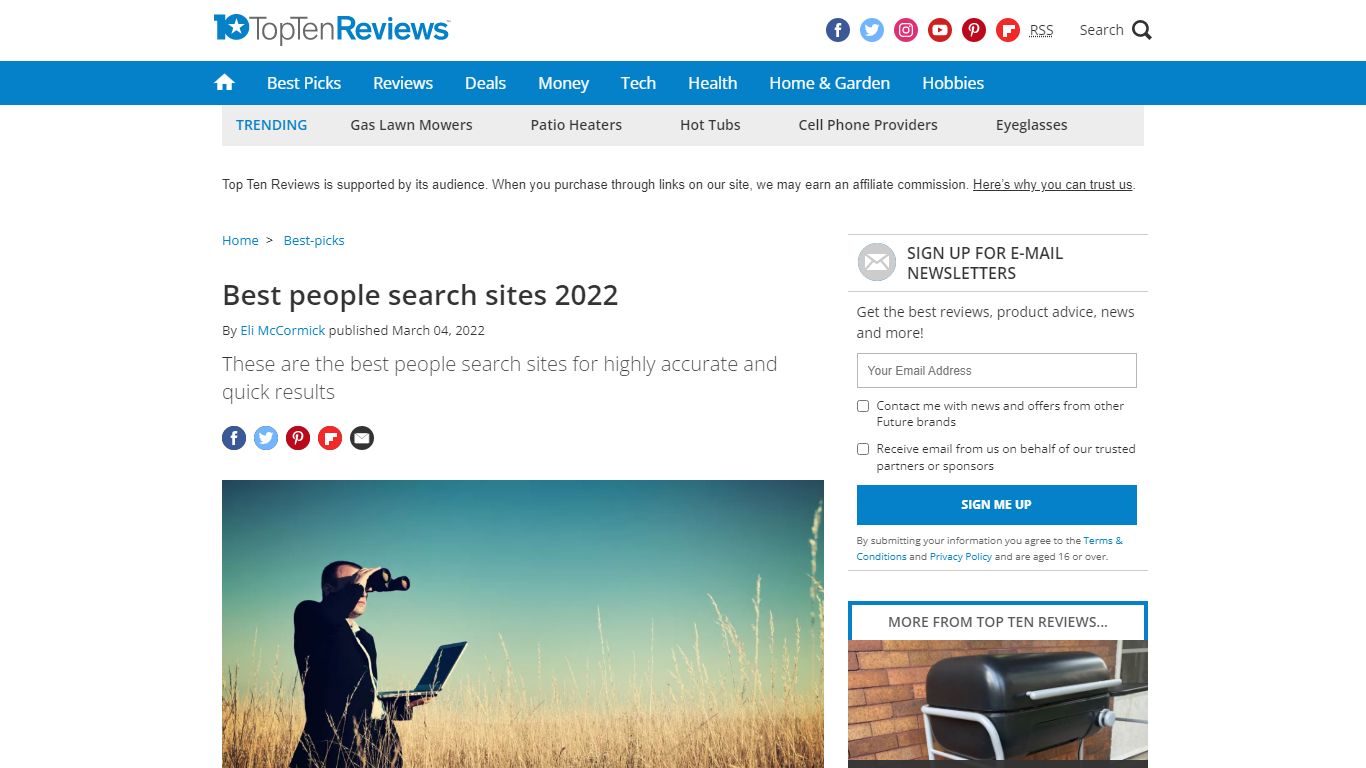Share the article using the Pinterest icon
Viewport: 1366px width, 768px height.
coord(298,438)
